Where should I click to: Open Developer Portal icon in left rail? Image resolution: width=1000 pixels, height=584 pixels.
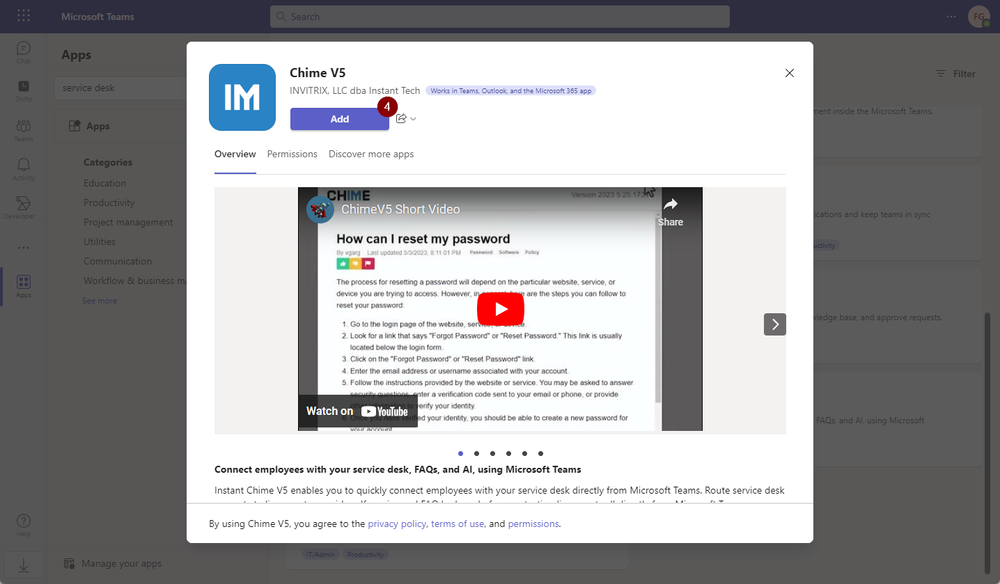(x=24, y=208)
